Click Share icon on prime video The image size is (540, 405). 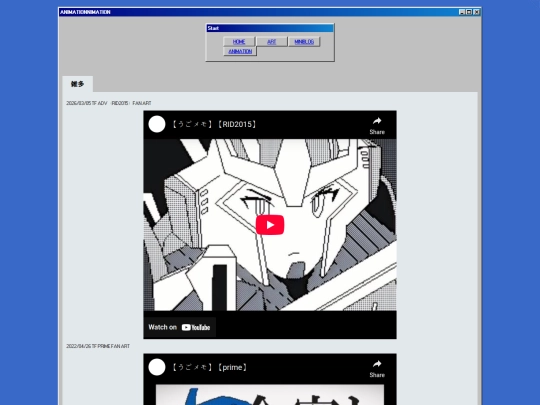[x=377, y=368]
